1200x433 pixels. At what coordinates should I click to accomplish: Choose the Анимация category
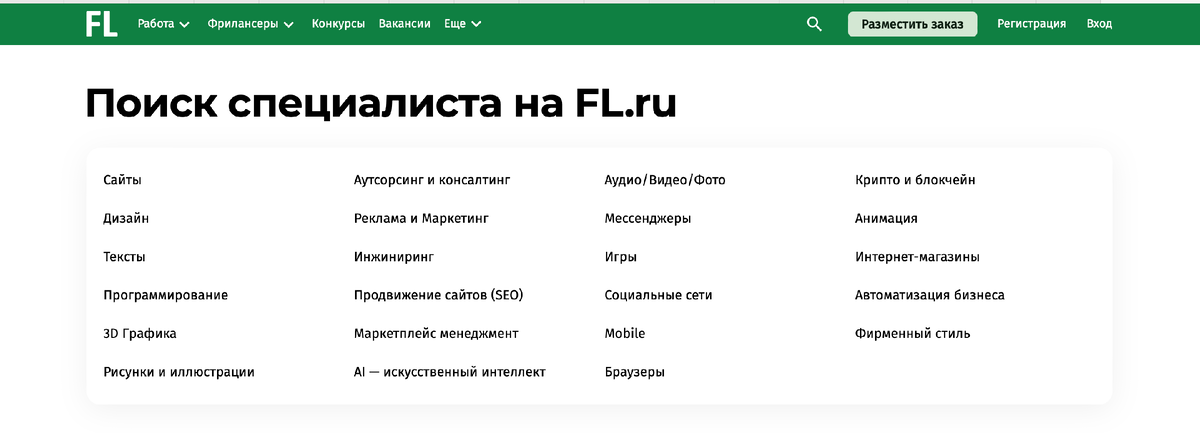[x=886, y=218]
